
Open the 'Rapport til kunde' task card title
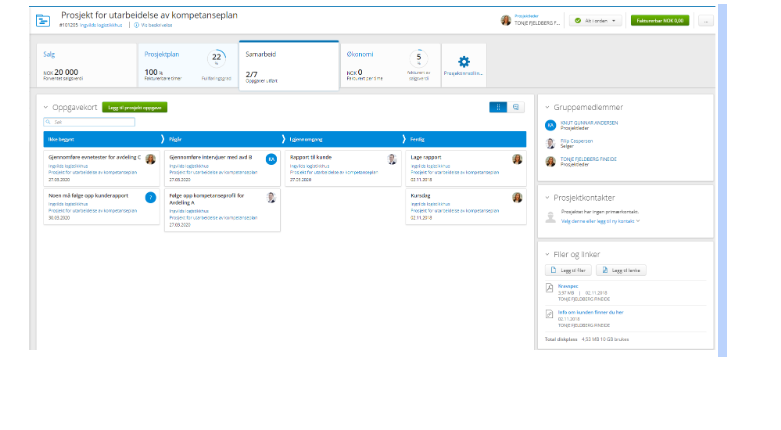(311, 157)
